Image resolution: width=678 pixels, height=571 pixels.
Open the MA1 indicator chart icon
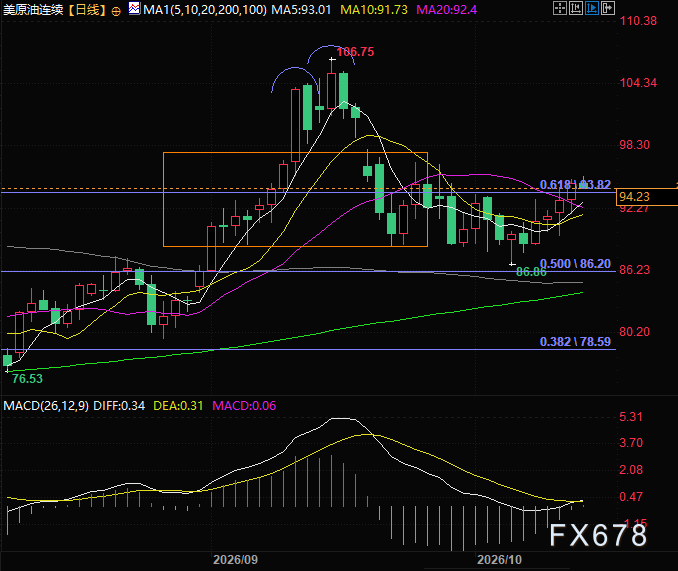(x=134, y=9)
